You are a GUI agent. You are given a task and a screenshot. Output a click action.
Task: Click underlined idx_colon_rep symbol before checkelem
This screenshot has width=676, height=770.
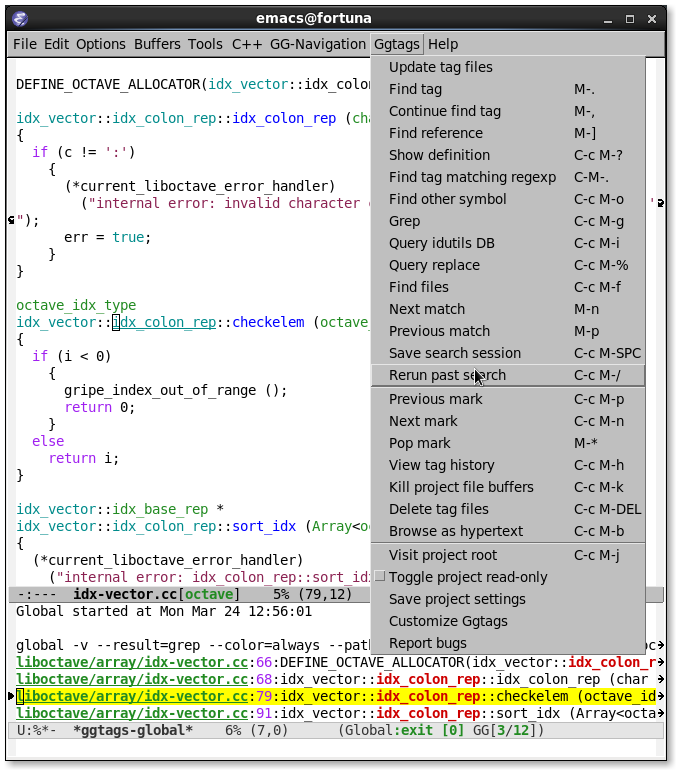[x=164, y=323]
